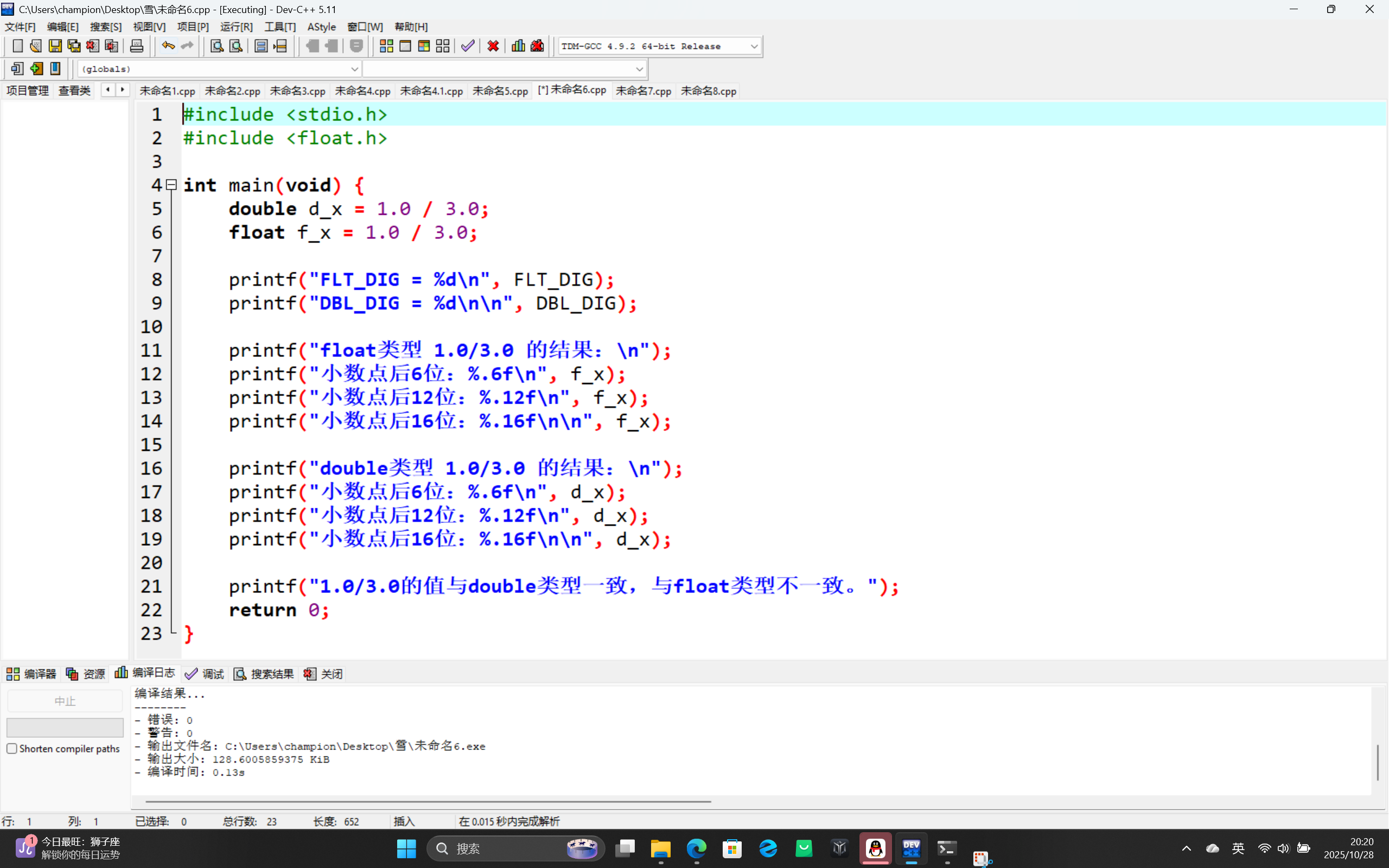The width and height of the screenshot is (1389, 868).
Task: Open the QQ penguin app in the taskbar
Action: tap(875, 848)
